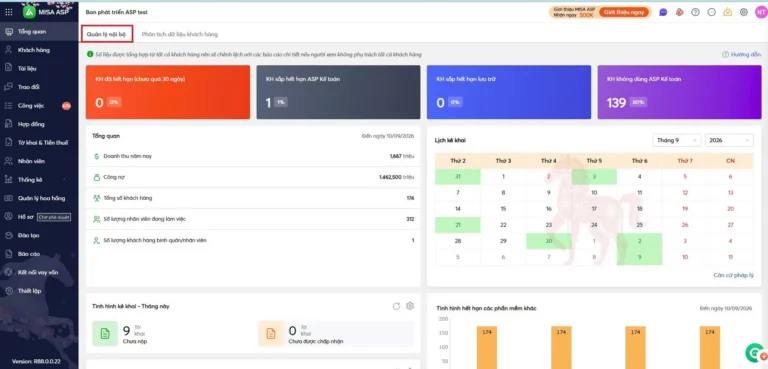Open Hợp đồng in the sidebar
Image resolution: width=768 pixels, height=369 pixels.
(x=39, y=124)
